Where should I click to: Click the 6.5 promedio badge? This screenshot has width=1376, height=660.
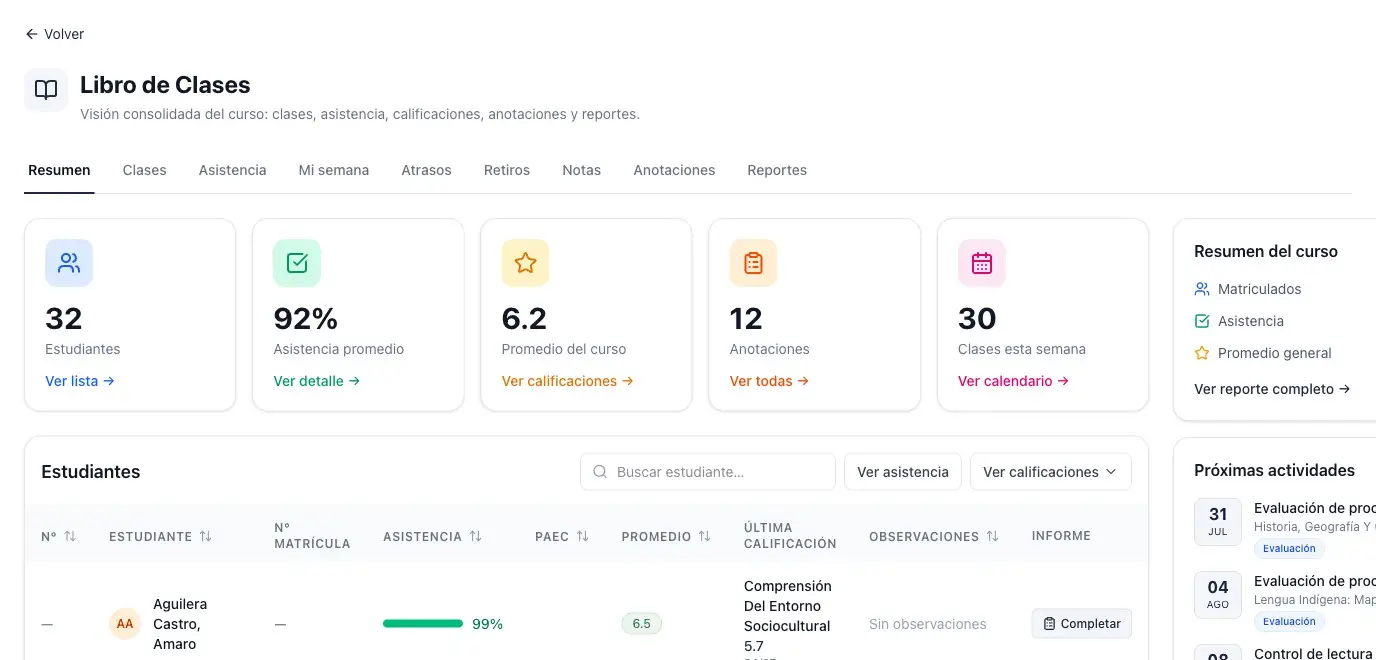642,624
